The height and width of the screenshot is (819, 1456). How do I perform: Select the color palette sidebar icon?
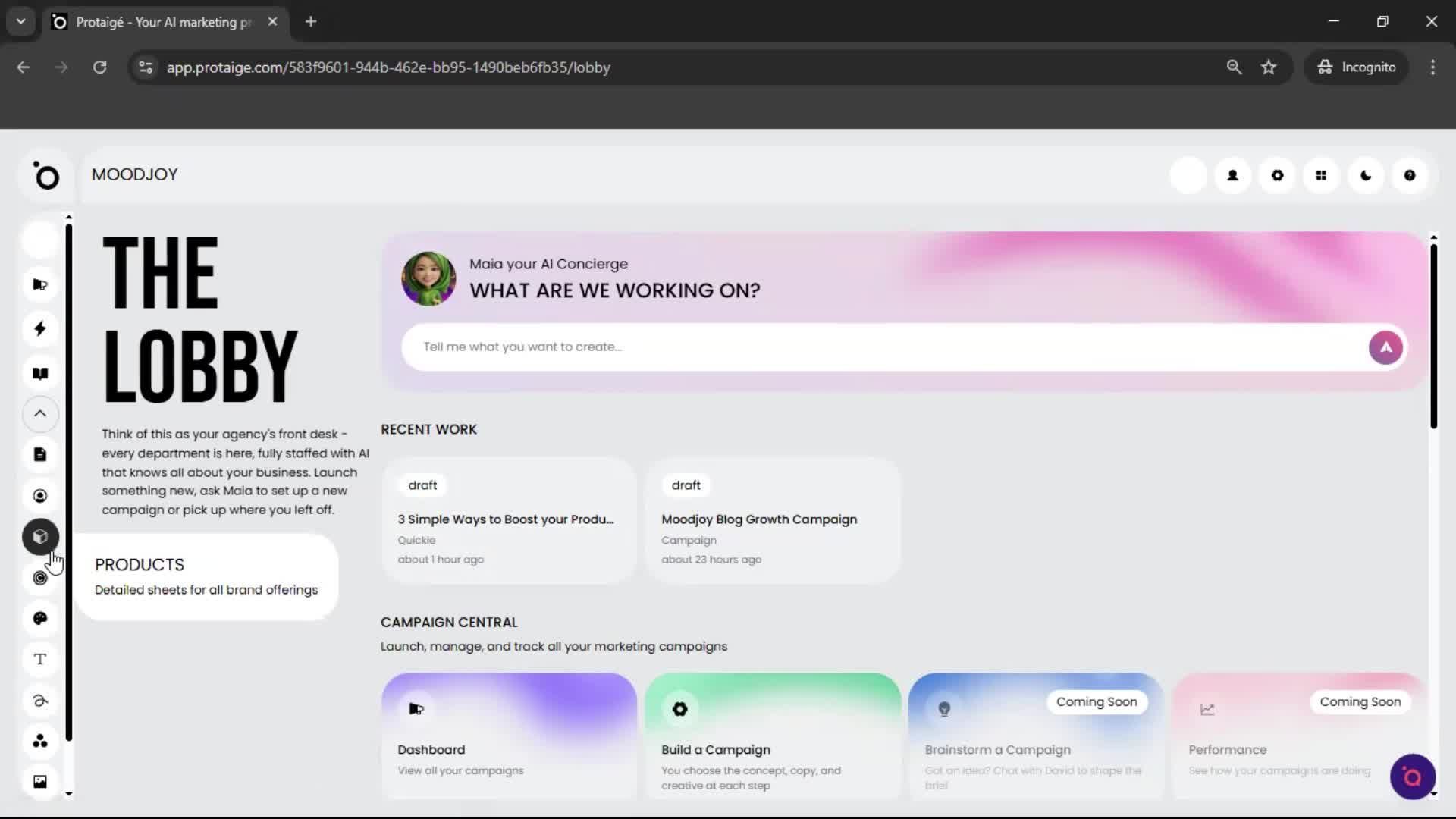40,618
